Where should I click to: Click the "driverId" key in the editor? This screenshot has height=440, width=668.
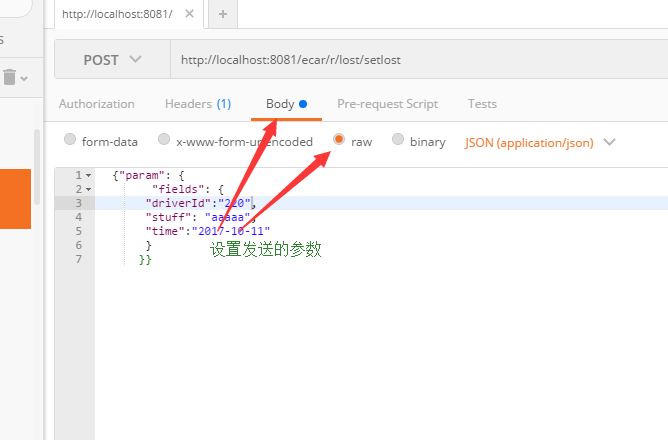point(178,203)
